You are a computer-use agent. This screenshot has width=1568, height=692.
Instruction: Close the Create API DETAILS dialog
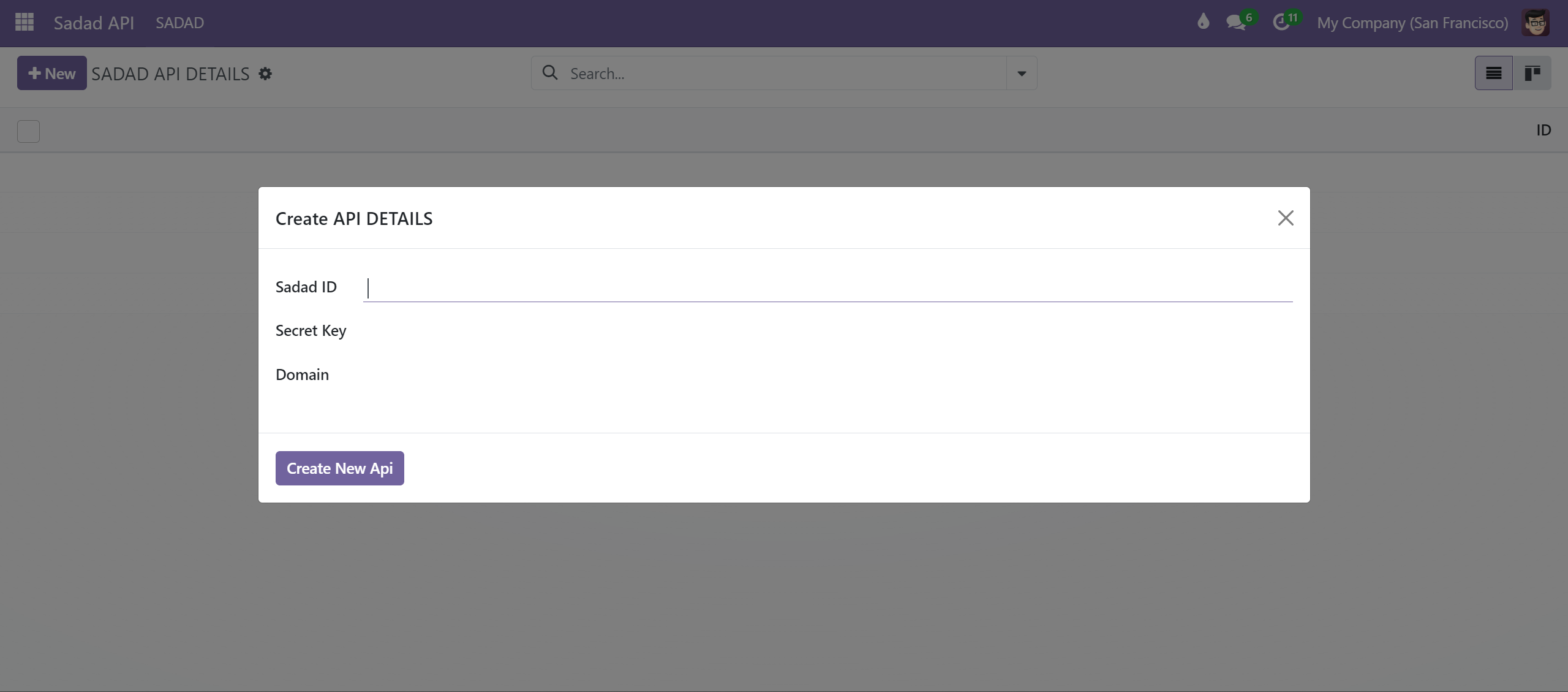(1285, 217)
